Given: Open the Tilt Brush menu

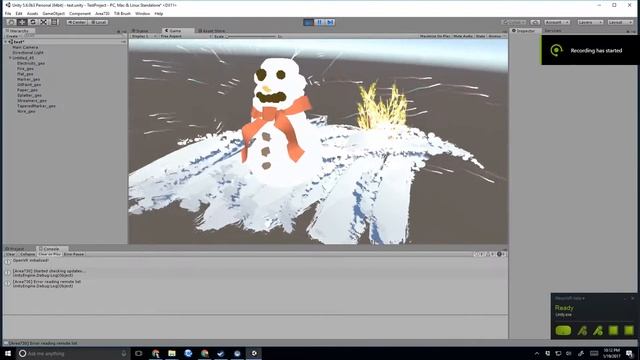Looking at the screenshot, I should click(x=122, y=13).
